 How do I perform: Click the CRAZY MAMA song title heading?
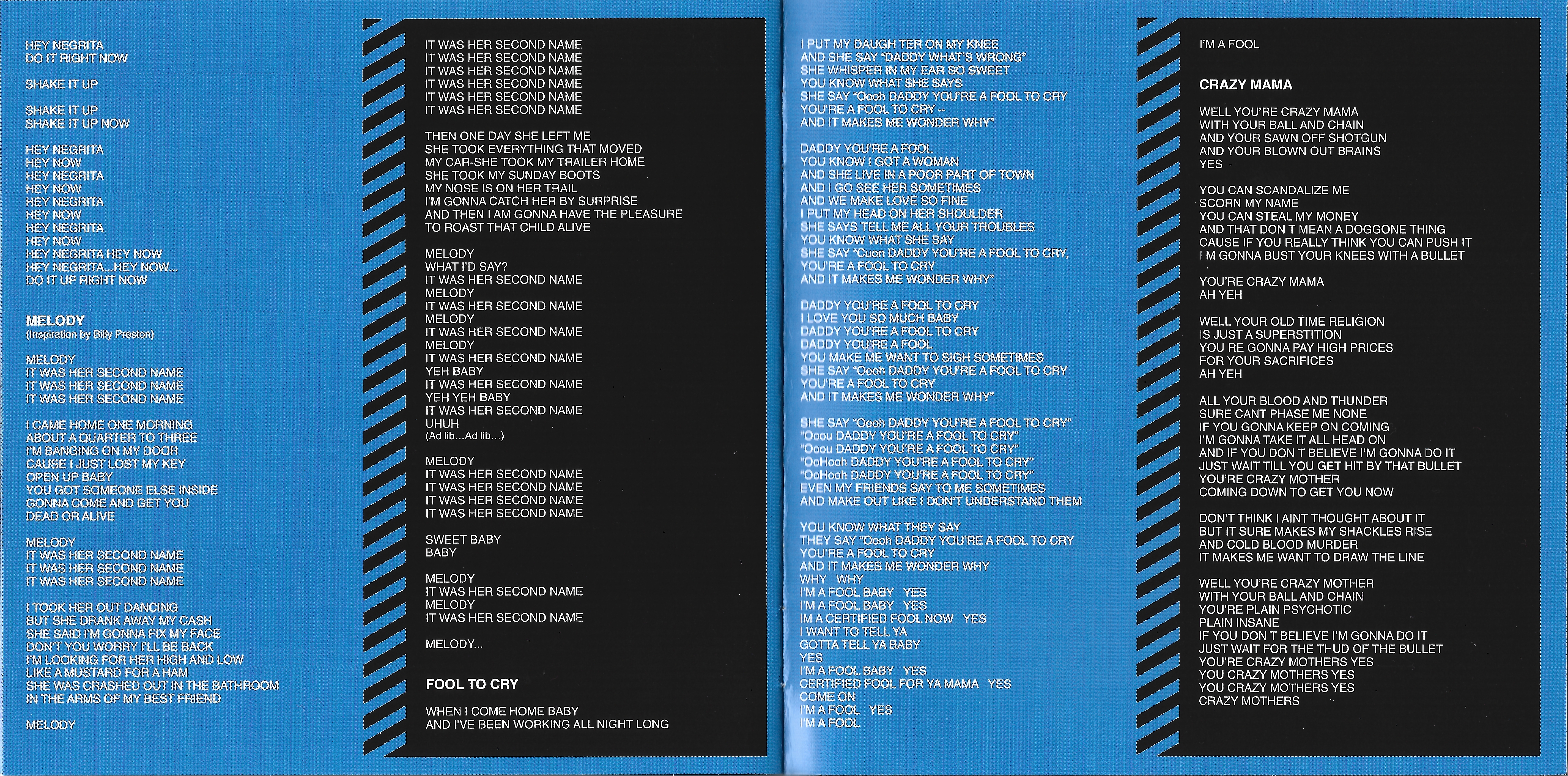pyautogui.click(x=1245, y=85)
